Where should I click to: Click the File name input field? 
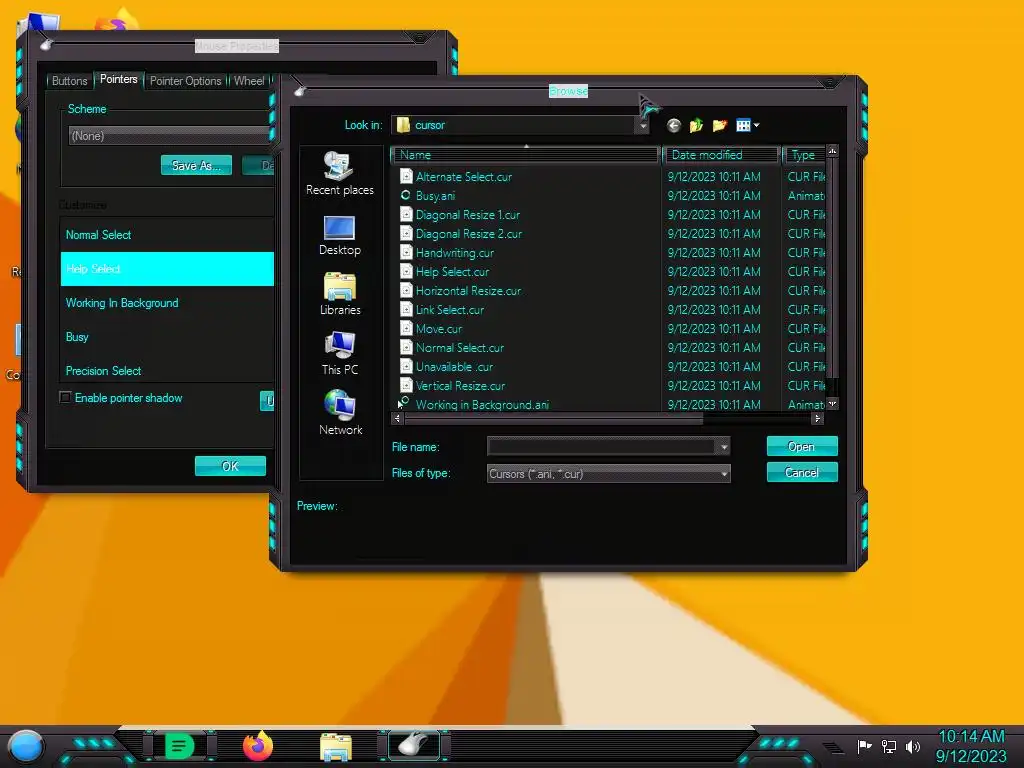601,447
